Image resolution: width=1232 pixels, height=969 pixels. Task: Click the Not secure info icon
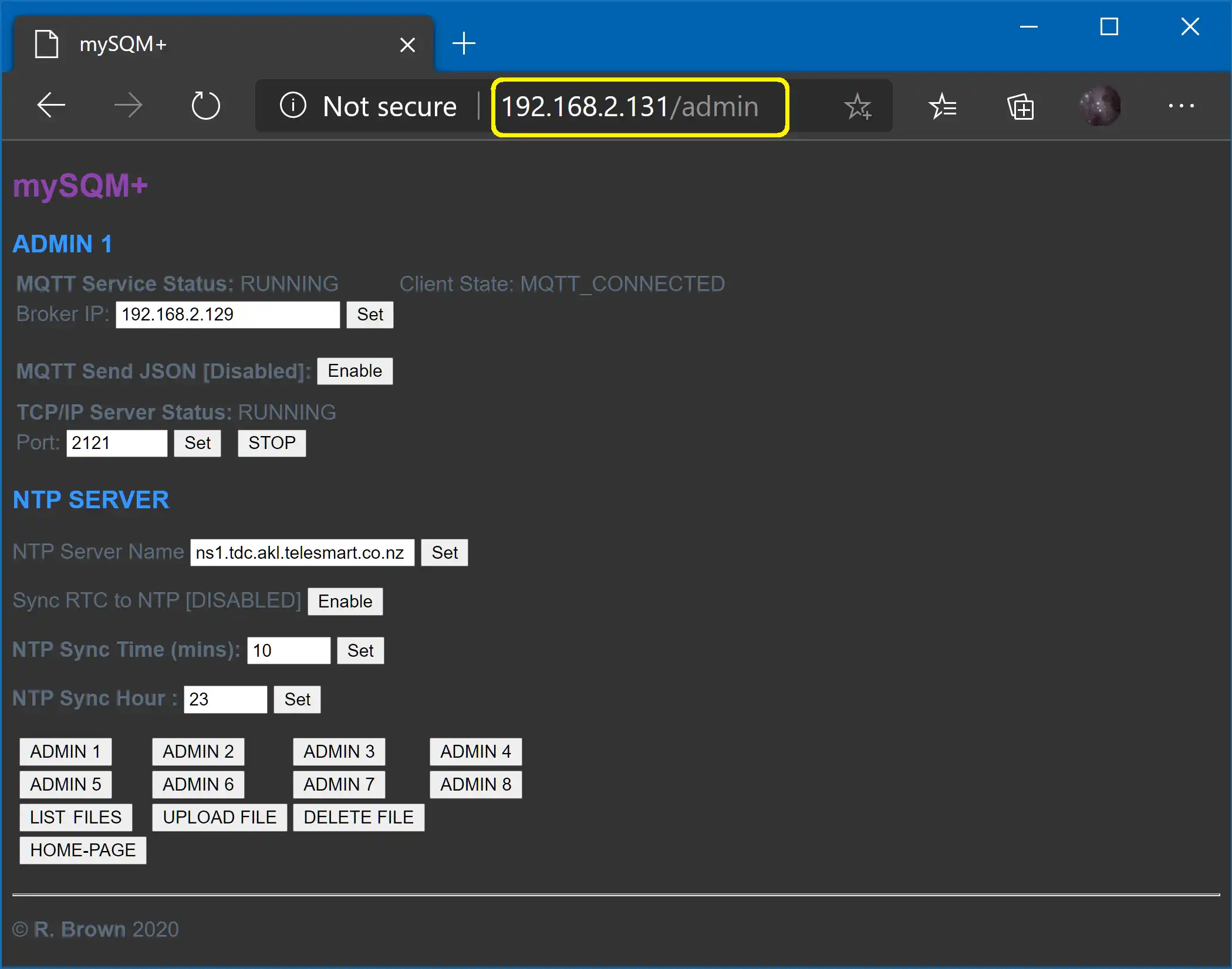pyautogui.click(x=293, y=106)
